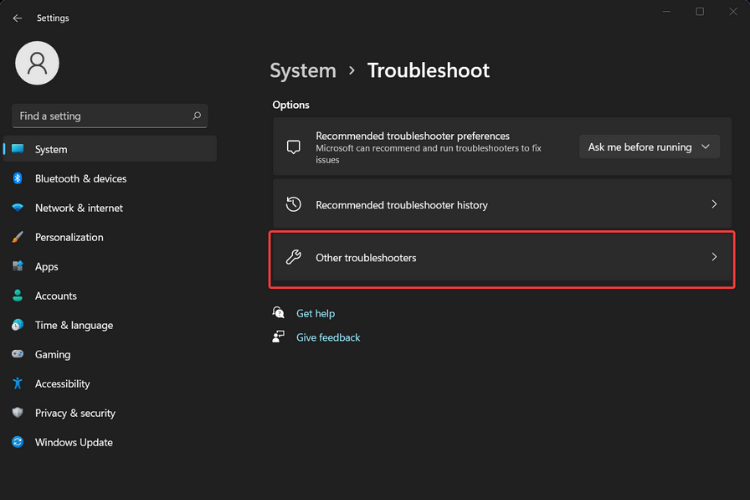Viewport: 750px width, 500px height.
Task: Expand Other troubleshooters chevron arrow
Action: pos(714,258)
